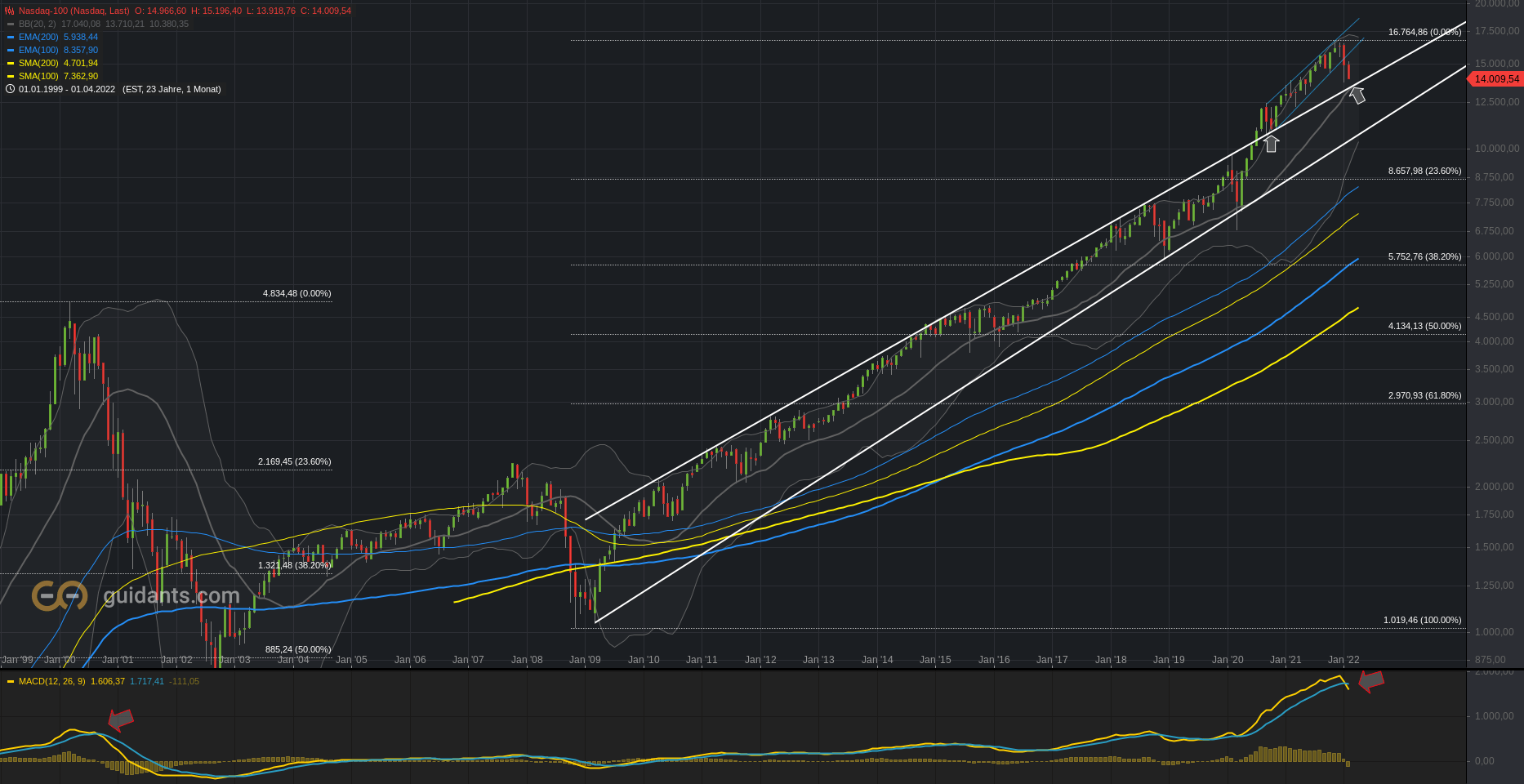The image size is (1524, 784).
Task: Open the 01.01.1999 - 01.04.2022 date range
Action: coord(67,89)
